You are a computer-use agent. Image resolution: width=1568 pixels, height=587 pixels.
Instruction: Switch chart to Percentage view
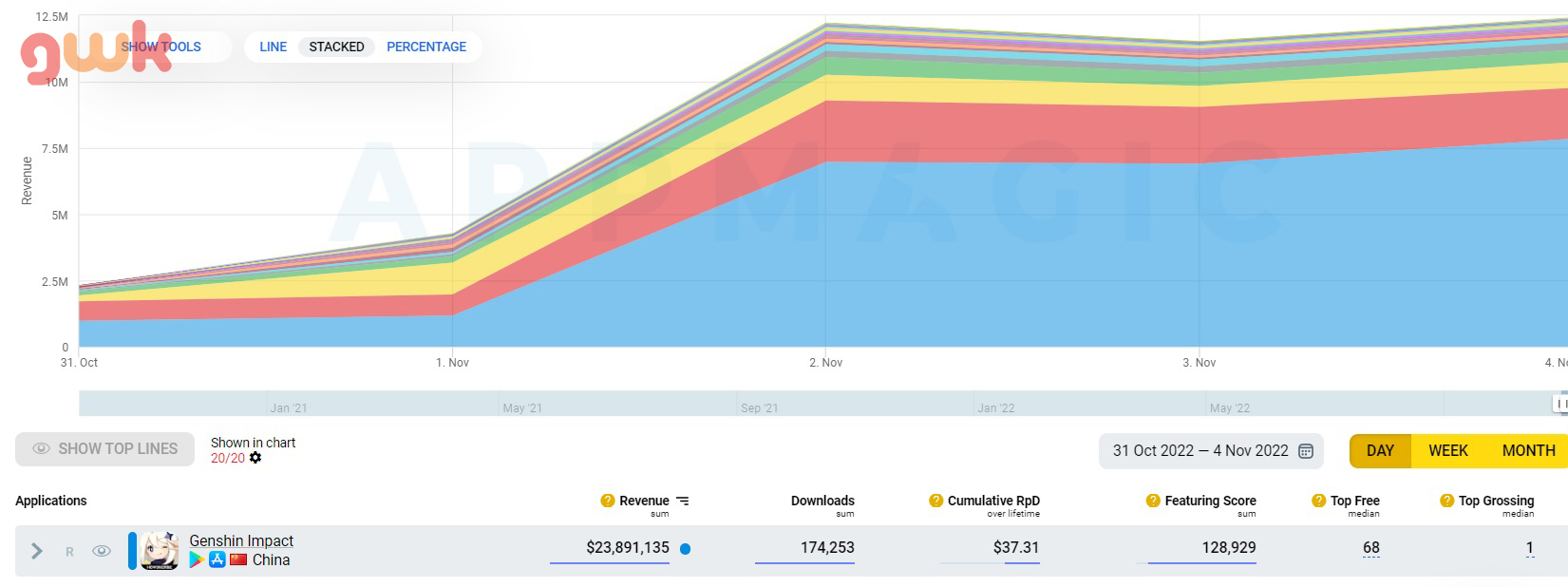pos(426,47)
